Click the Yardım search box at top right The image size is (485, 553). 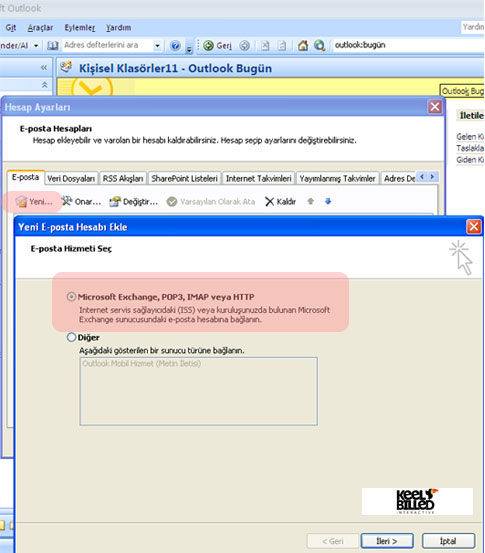pos(473,27)
